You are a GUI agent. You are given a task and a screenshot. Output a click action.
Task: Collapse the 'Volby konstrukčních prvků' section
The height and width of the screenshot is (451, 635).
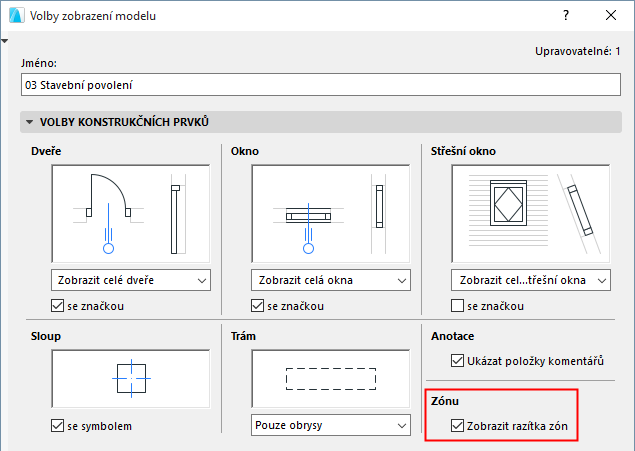(30, 122)
